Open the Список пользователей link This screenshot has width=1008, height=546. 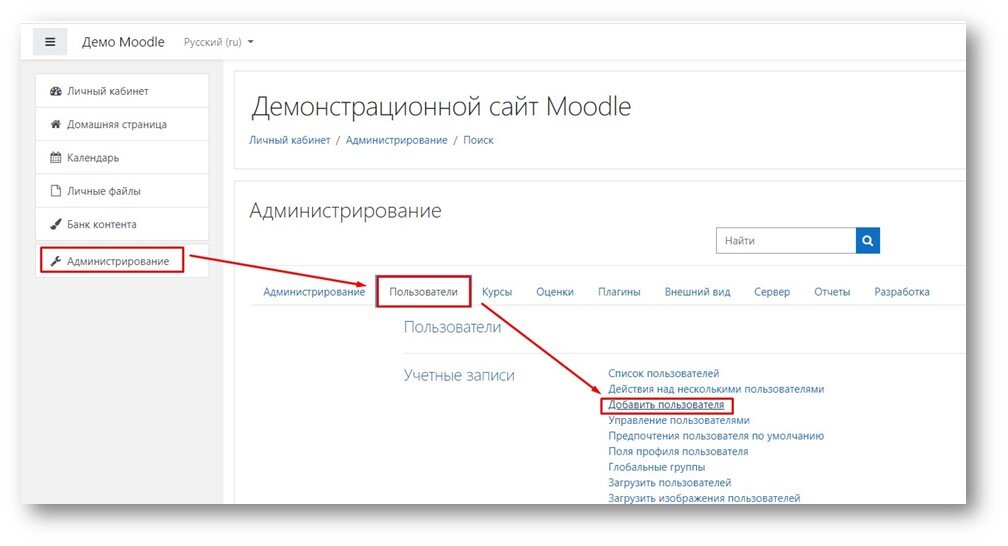tap(663, 374)
